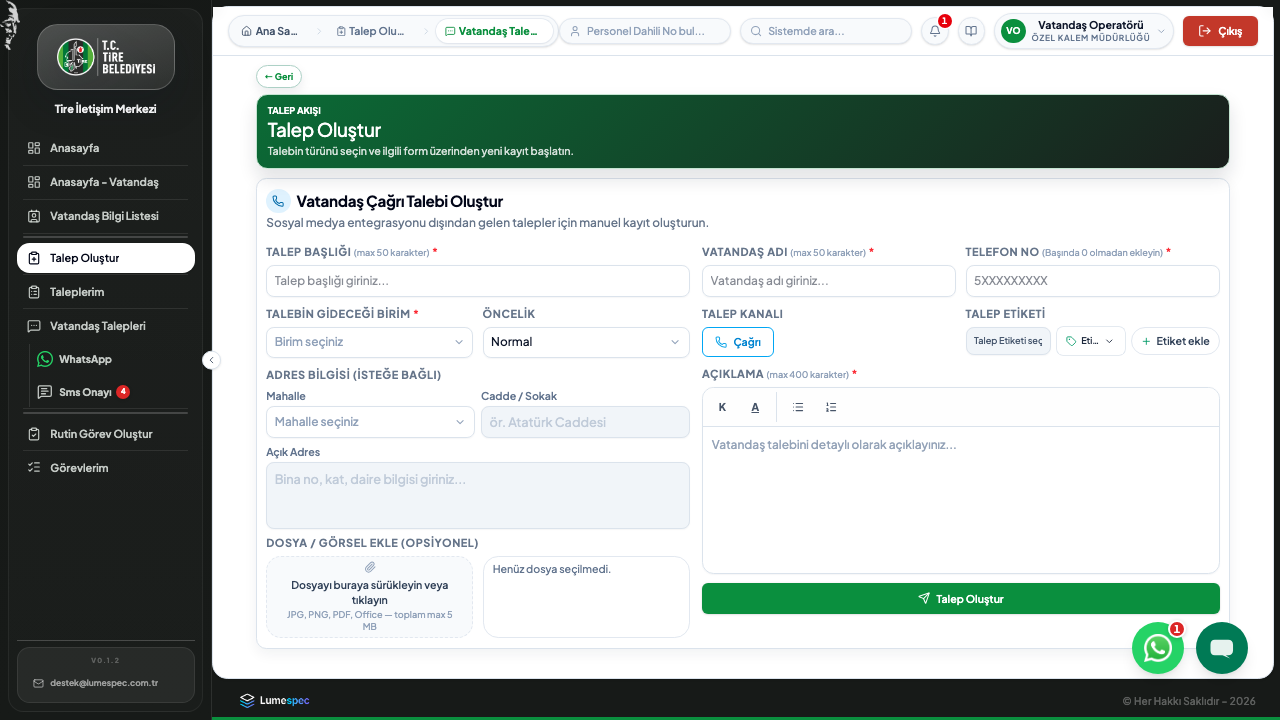Click the Etiket ekle button
1280x720 pixels.
click(x=1176, y=341)
